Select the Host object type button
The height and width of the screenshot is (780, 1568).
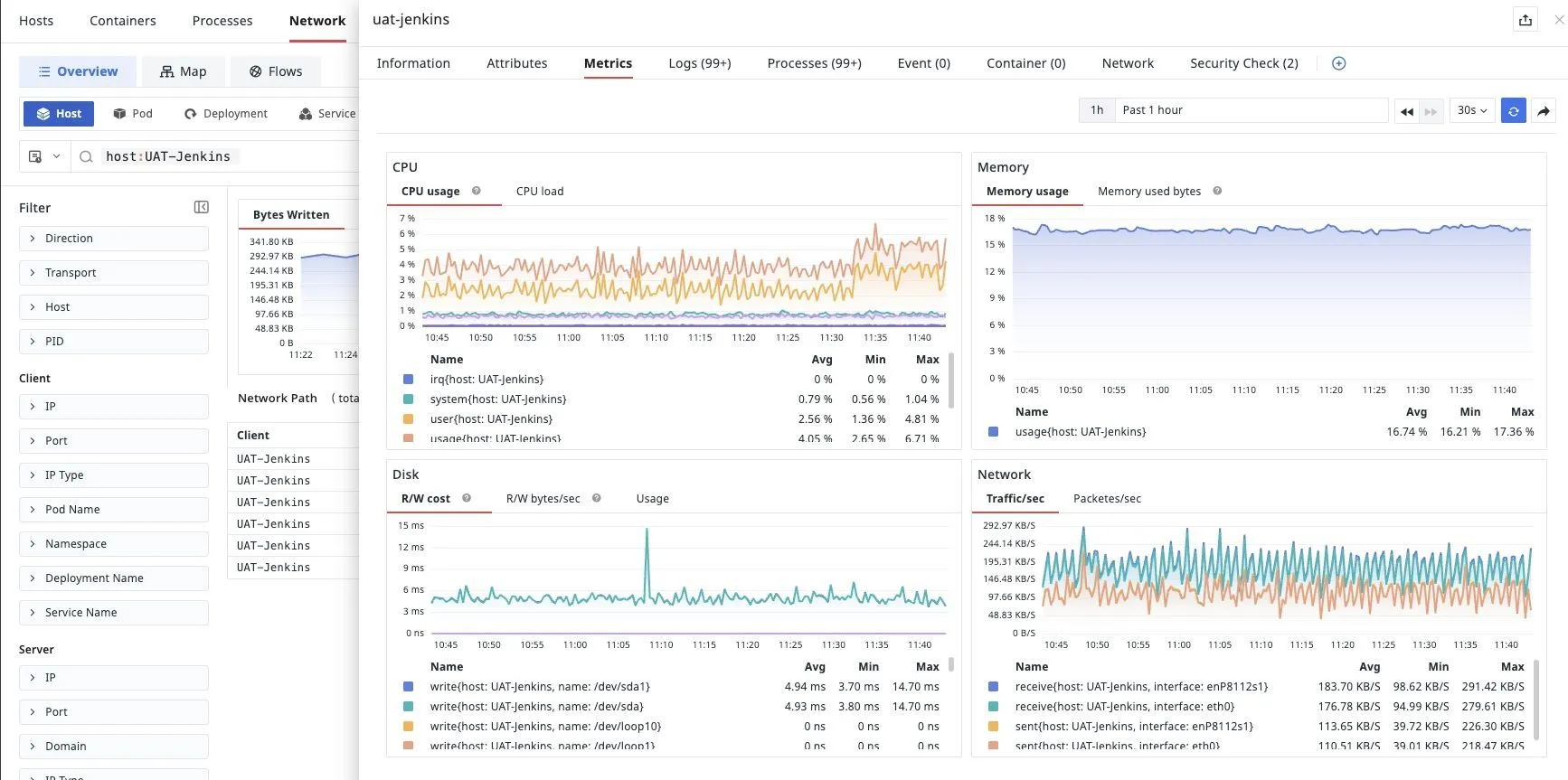[x=59, y=114]
